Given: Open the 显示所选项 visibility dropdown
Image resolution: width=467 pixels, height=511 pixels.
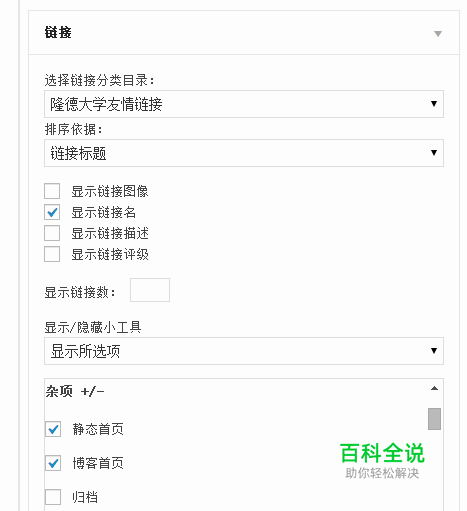Looking at the screenshot, I should point(244,351).
